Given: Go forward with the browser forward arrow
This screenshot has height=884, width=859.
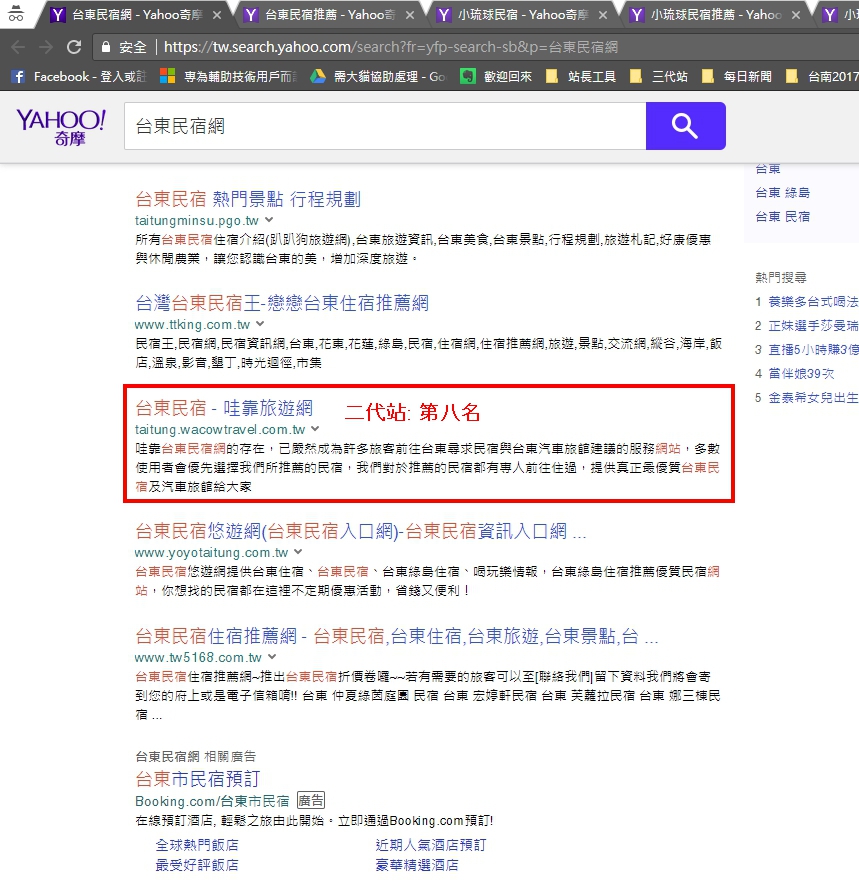Looking at the screenshot, I should tap(46, 47).
